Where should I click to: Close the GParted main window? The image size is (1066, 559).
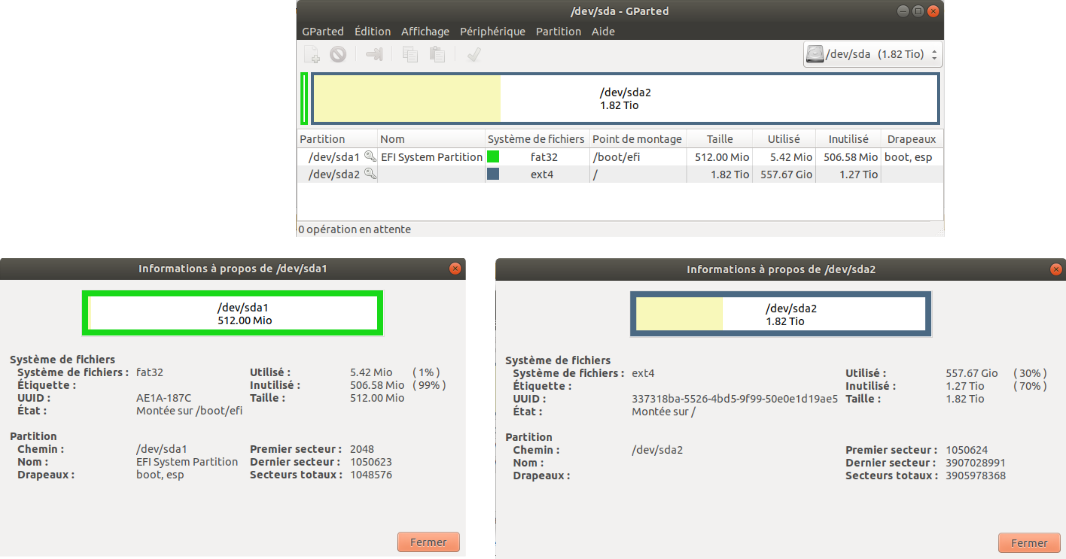[x=933, y=11]
